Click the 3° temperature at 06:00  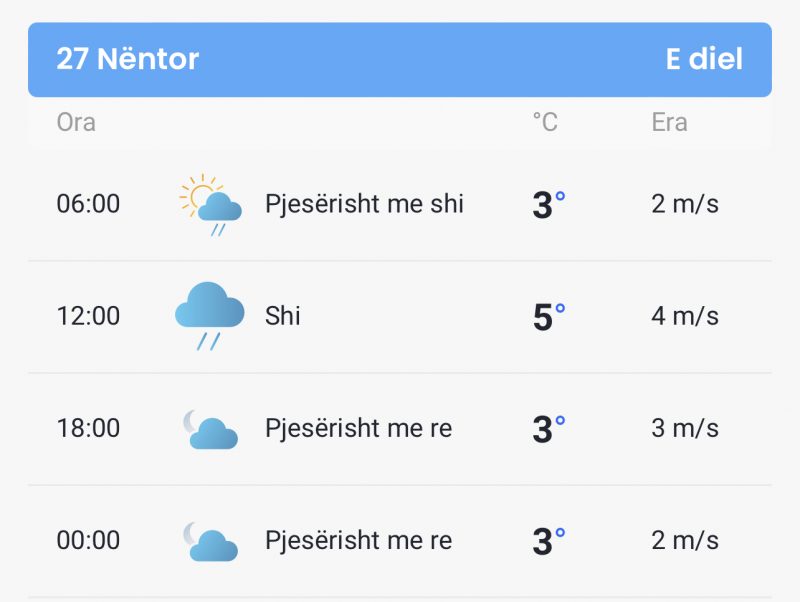coord(549,205)
